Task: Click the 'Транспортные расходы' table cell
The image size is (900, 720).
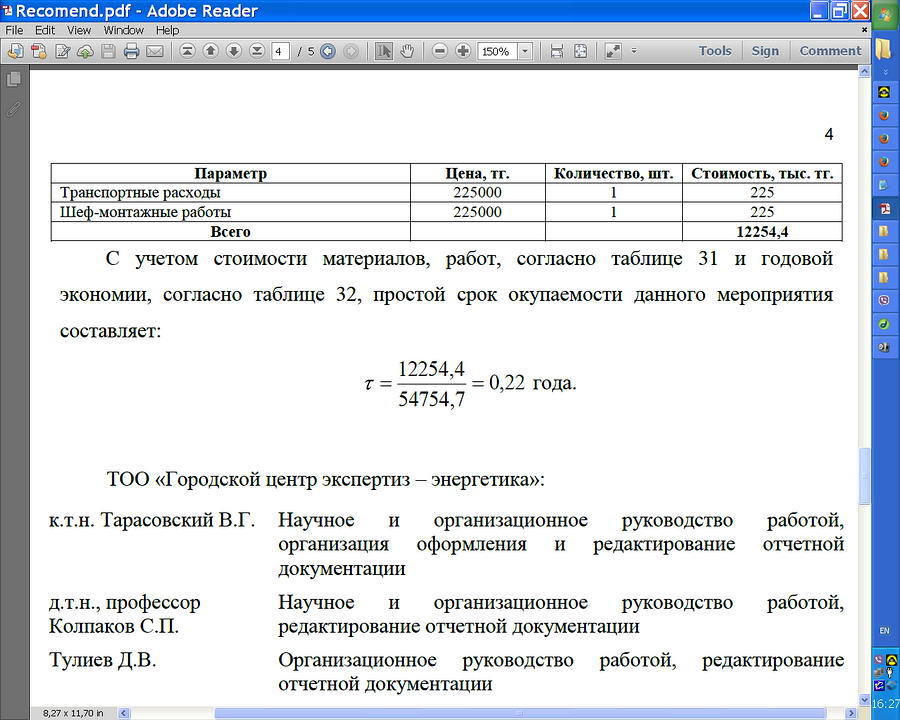Action: [x=231, y=192]
